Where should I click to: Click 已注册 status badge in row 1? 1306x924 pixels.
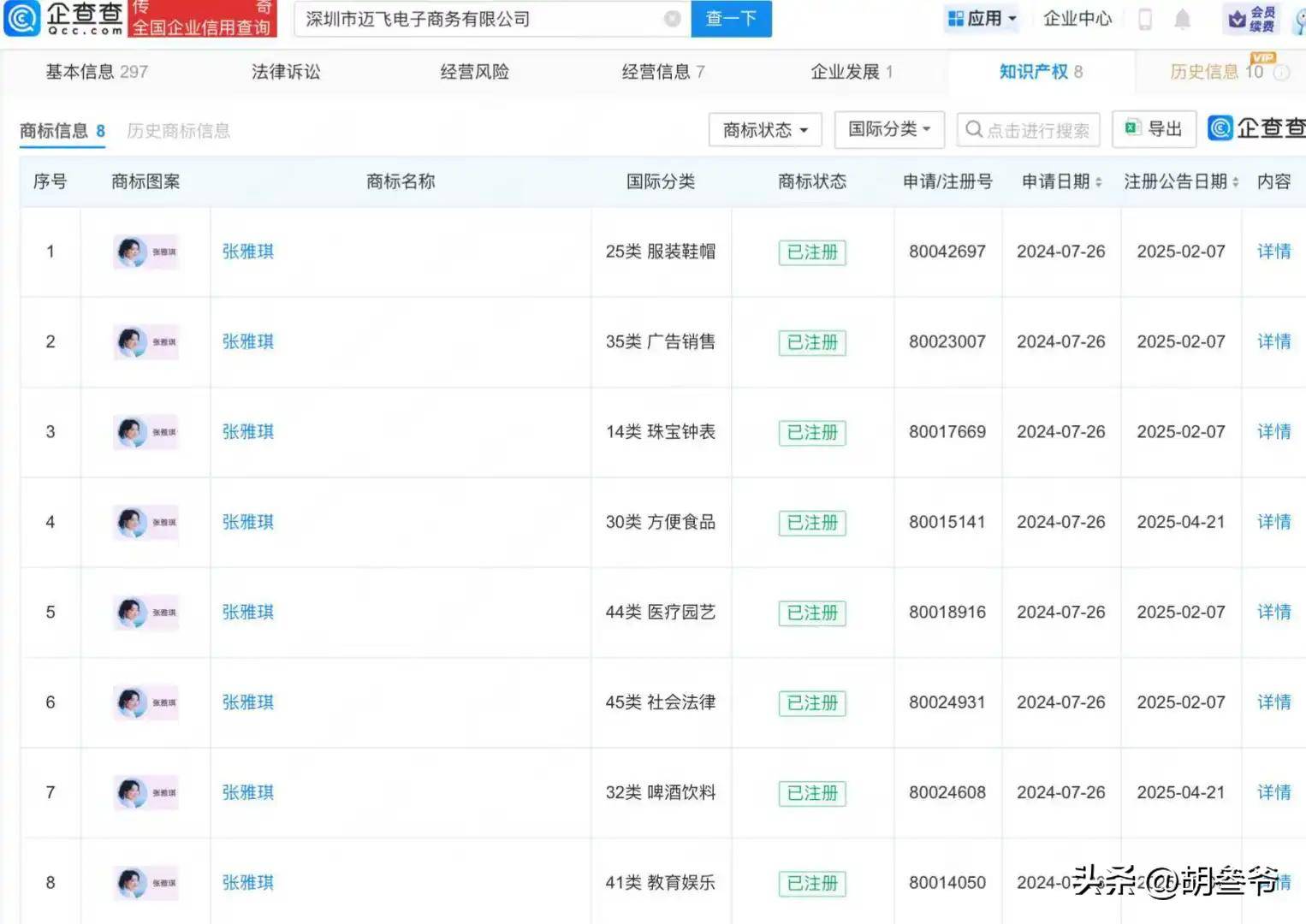pos(812,252)
